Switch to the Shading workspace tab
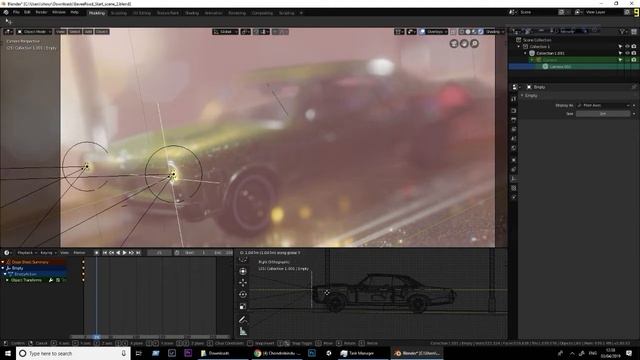Viewport: 640px width, 360px height. coord(192,13)
